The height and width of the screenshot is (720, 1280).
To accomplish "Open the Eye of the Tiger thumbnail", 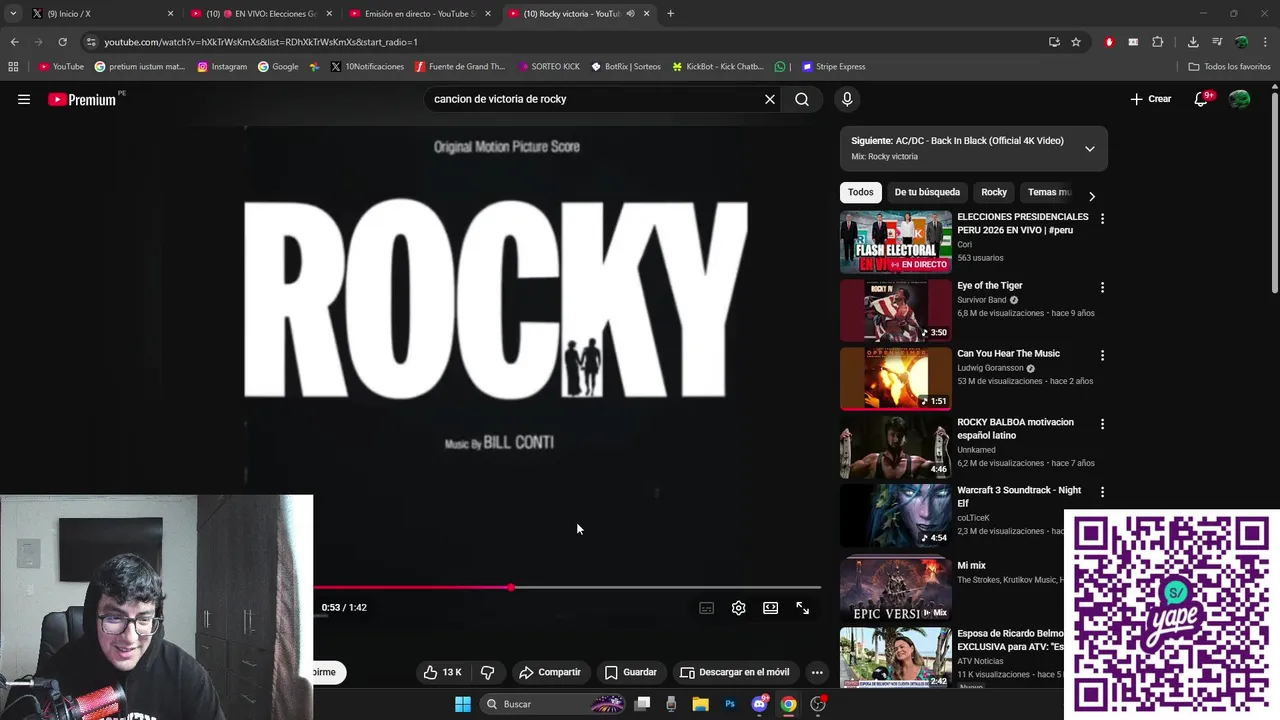I will [x=896, y=310].
